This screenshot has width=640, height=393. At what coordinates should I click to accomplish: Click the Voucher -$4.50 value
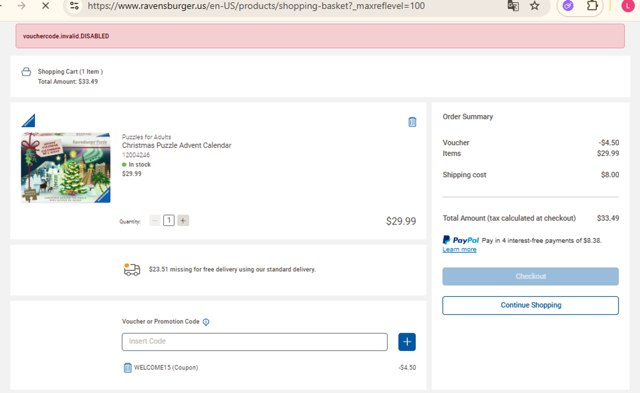click(x=609, y=142)
